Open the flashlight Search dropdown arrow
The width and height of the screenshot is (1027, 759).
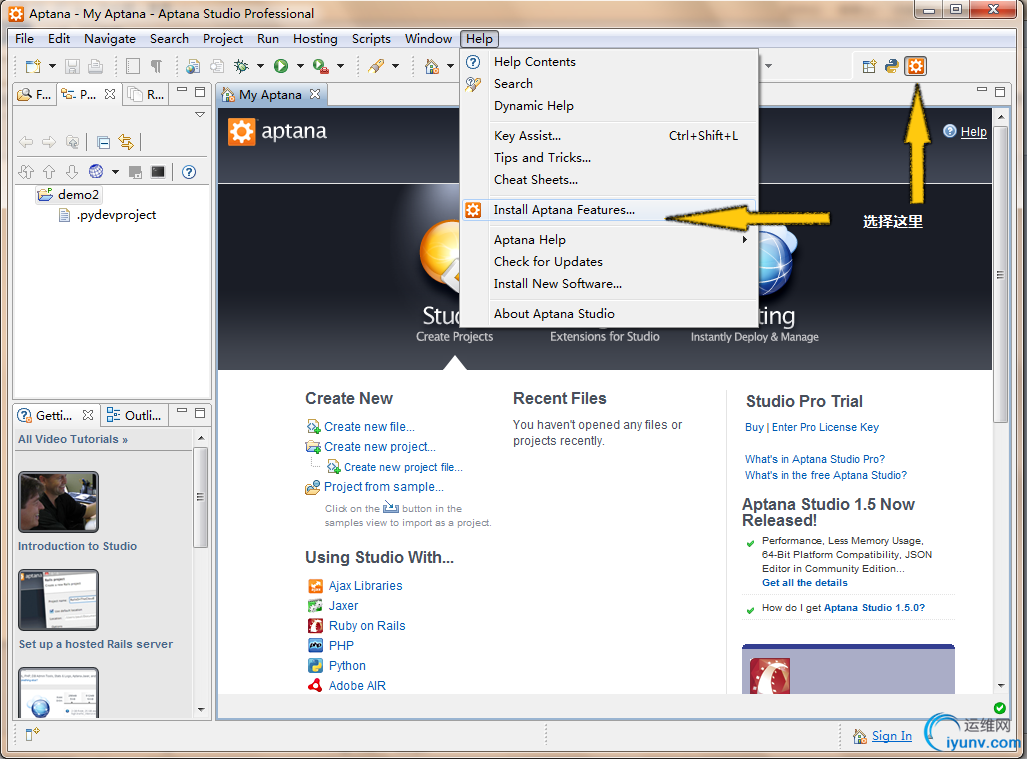pyautogui.click(x=395, y=66)
